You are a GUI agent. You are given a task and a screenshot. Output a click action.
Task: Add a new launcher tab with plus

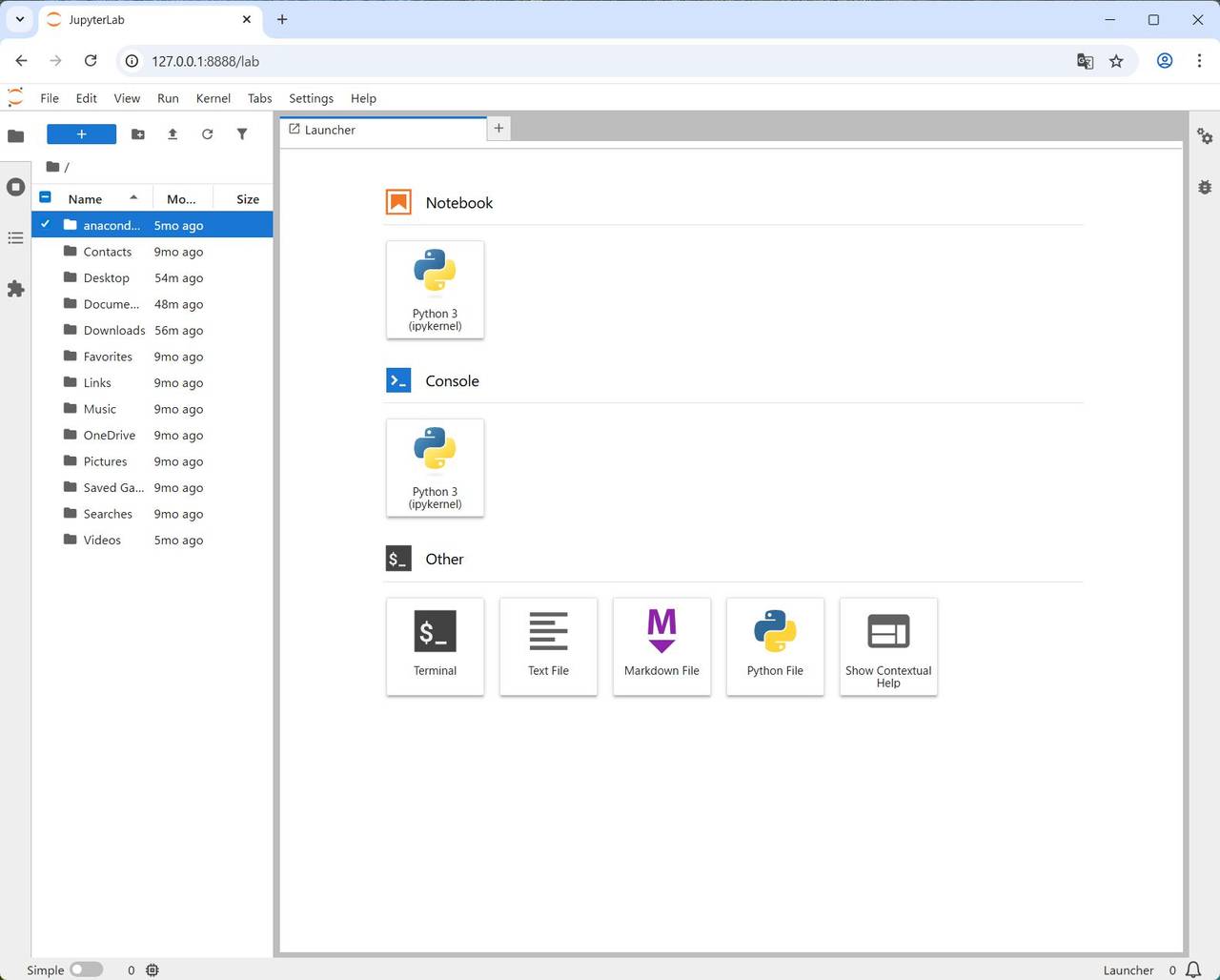498,128
